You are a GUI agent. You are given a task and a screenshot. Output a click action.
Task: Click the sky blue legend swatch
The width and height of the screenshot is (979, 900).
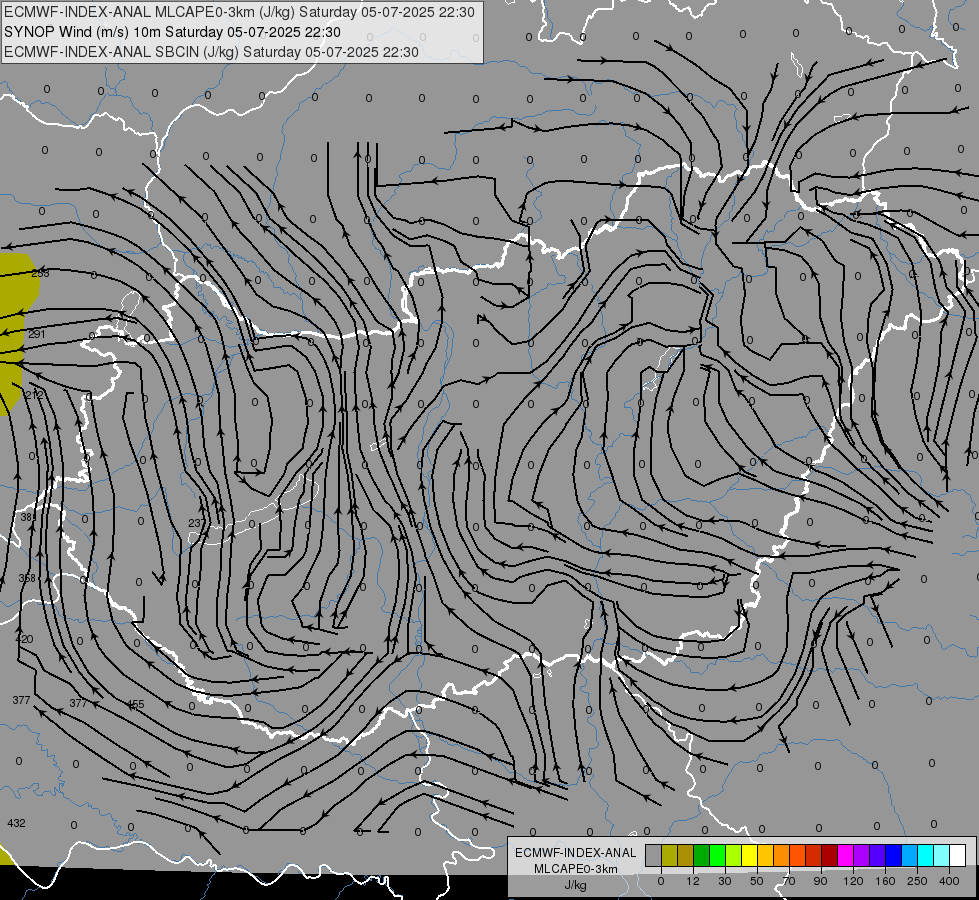[910, 855]
